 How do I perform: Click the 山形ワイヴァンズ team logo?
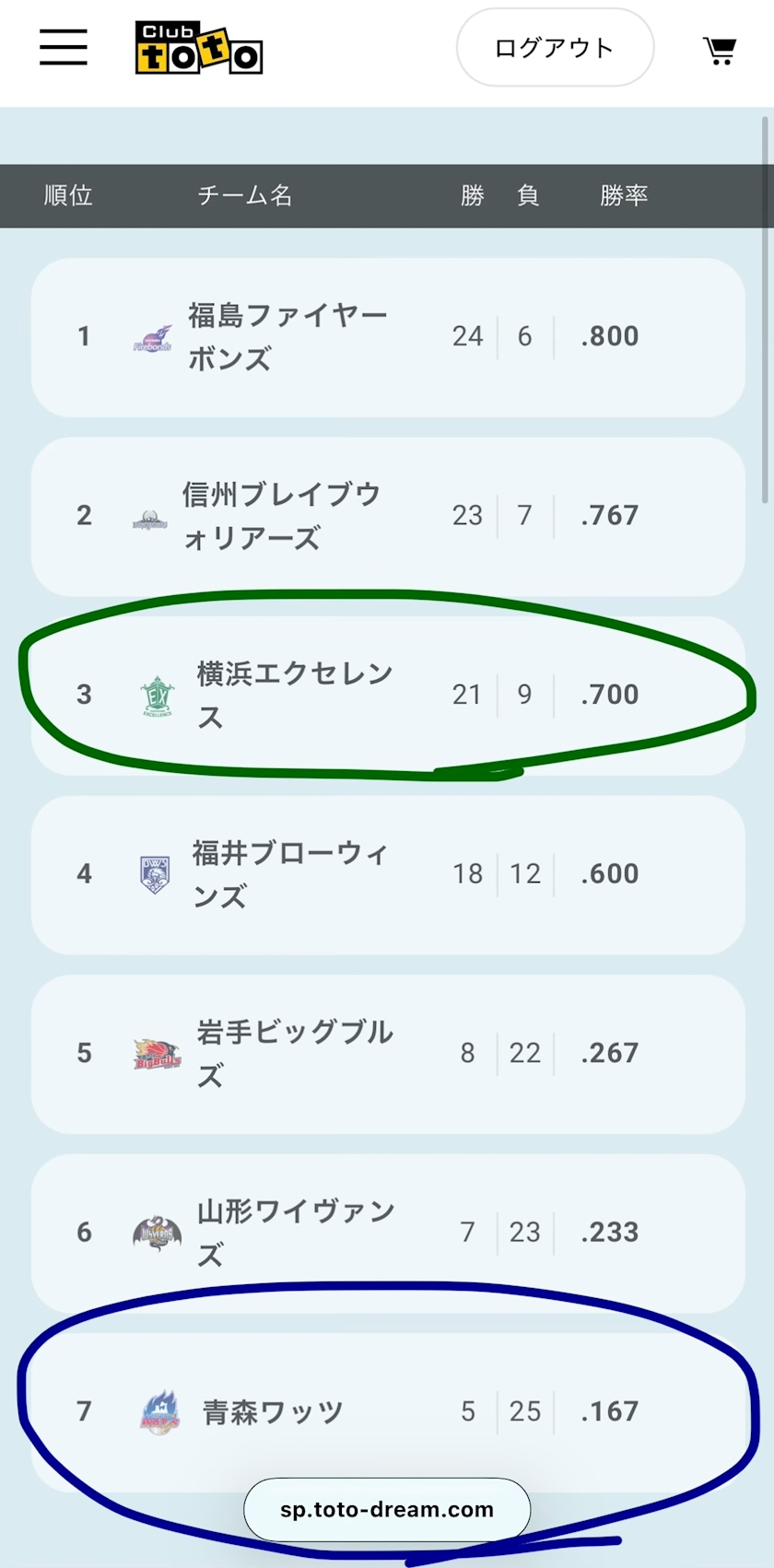tap(157, 1233)
